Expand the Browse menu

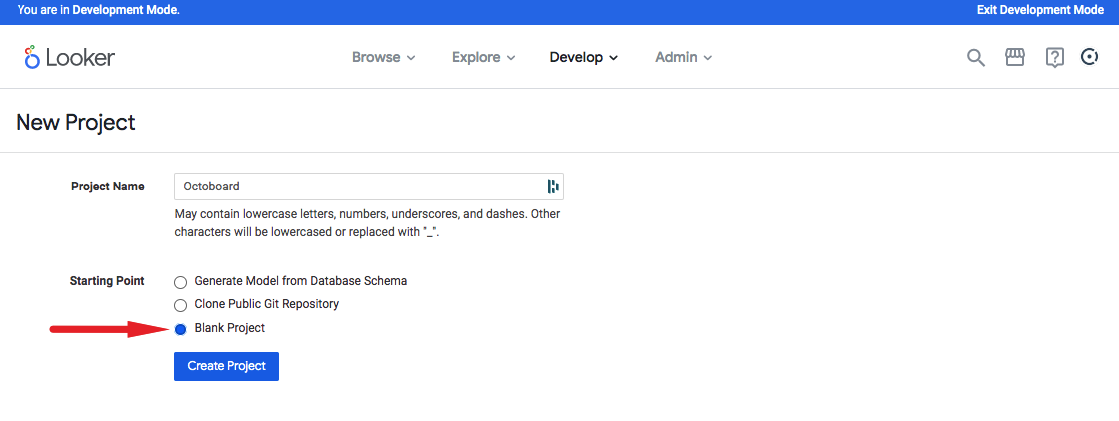(383, 58)
